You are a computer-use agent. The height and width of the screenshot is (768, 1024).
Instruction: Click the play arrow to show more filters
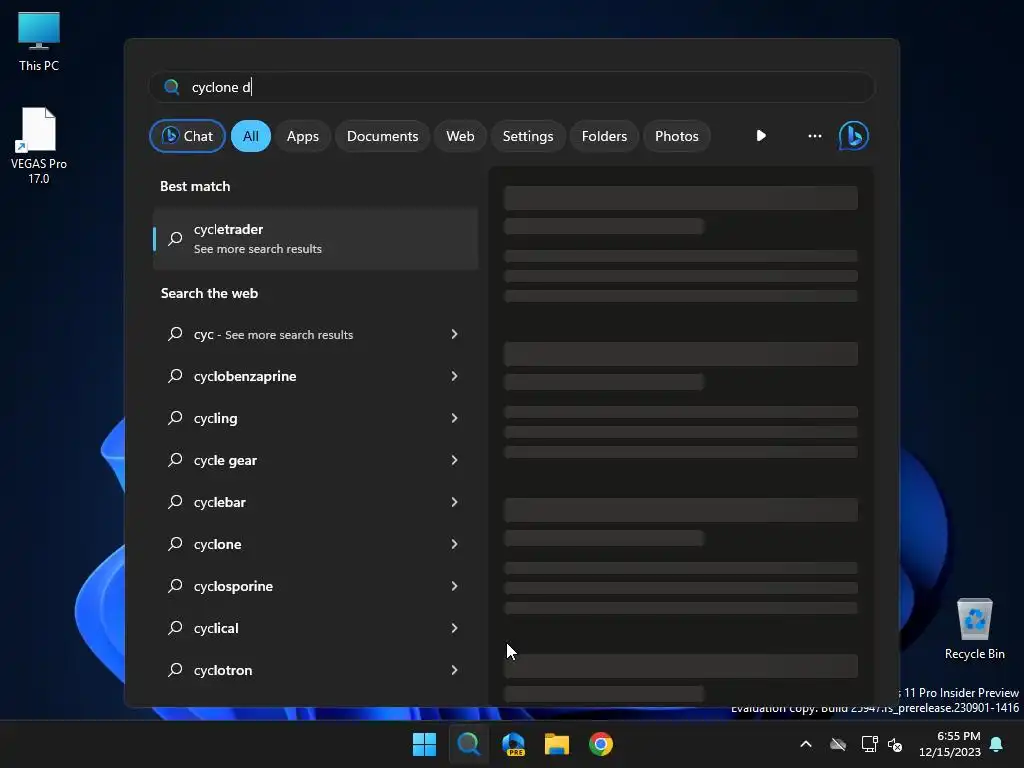coord(761,136)
